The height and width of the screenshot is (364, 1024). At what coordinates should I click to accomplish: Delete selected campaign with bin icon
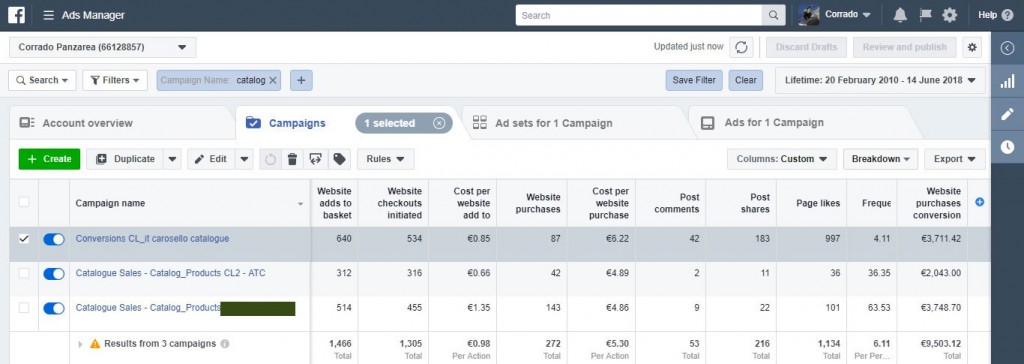[x=293, y=159]
